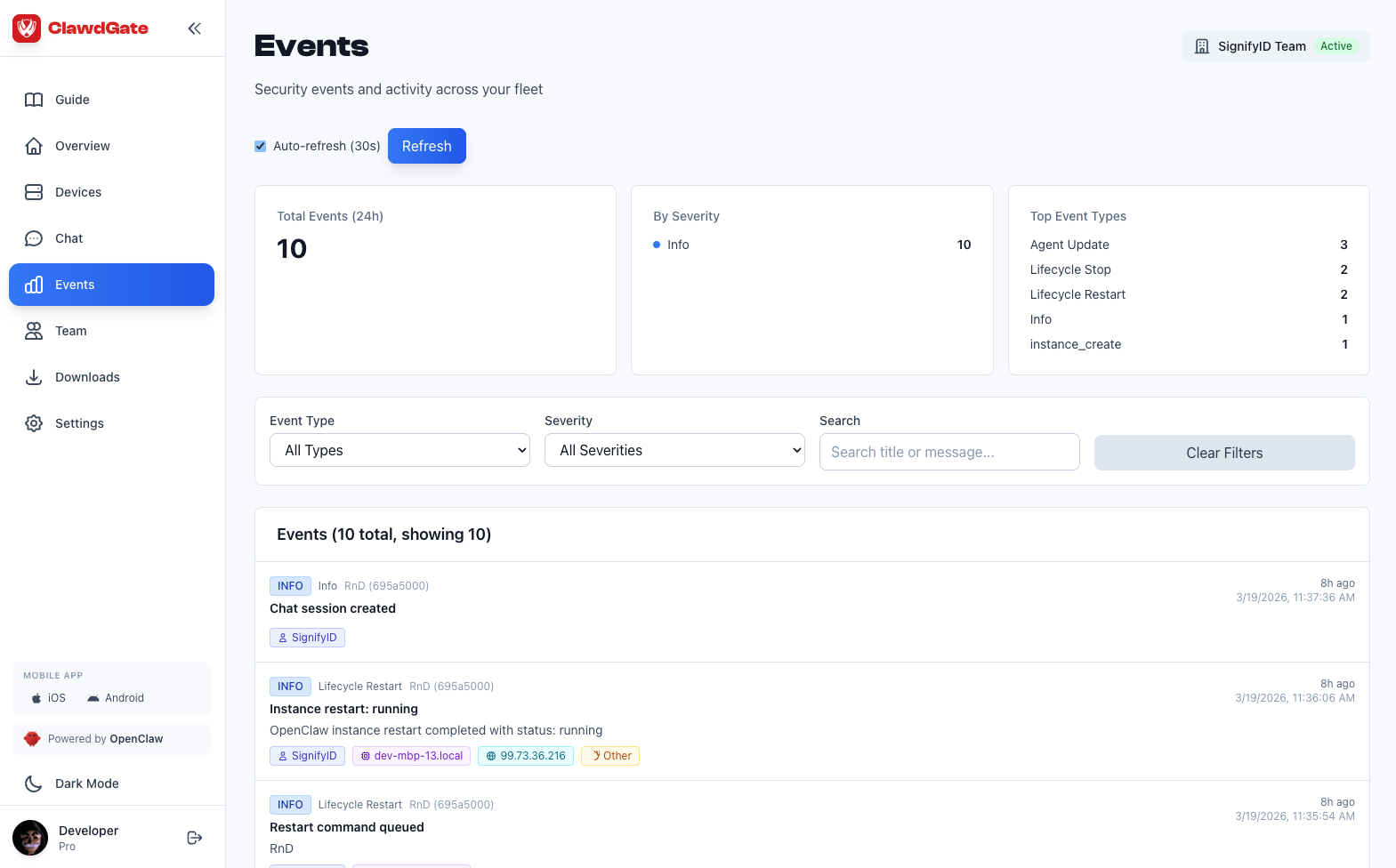Click the INFO badge on Instance restart: running
The width and height of the screenshot is (1396, 868).
(x=290, y=687)
